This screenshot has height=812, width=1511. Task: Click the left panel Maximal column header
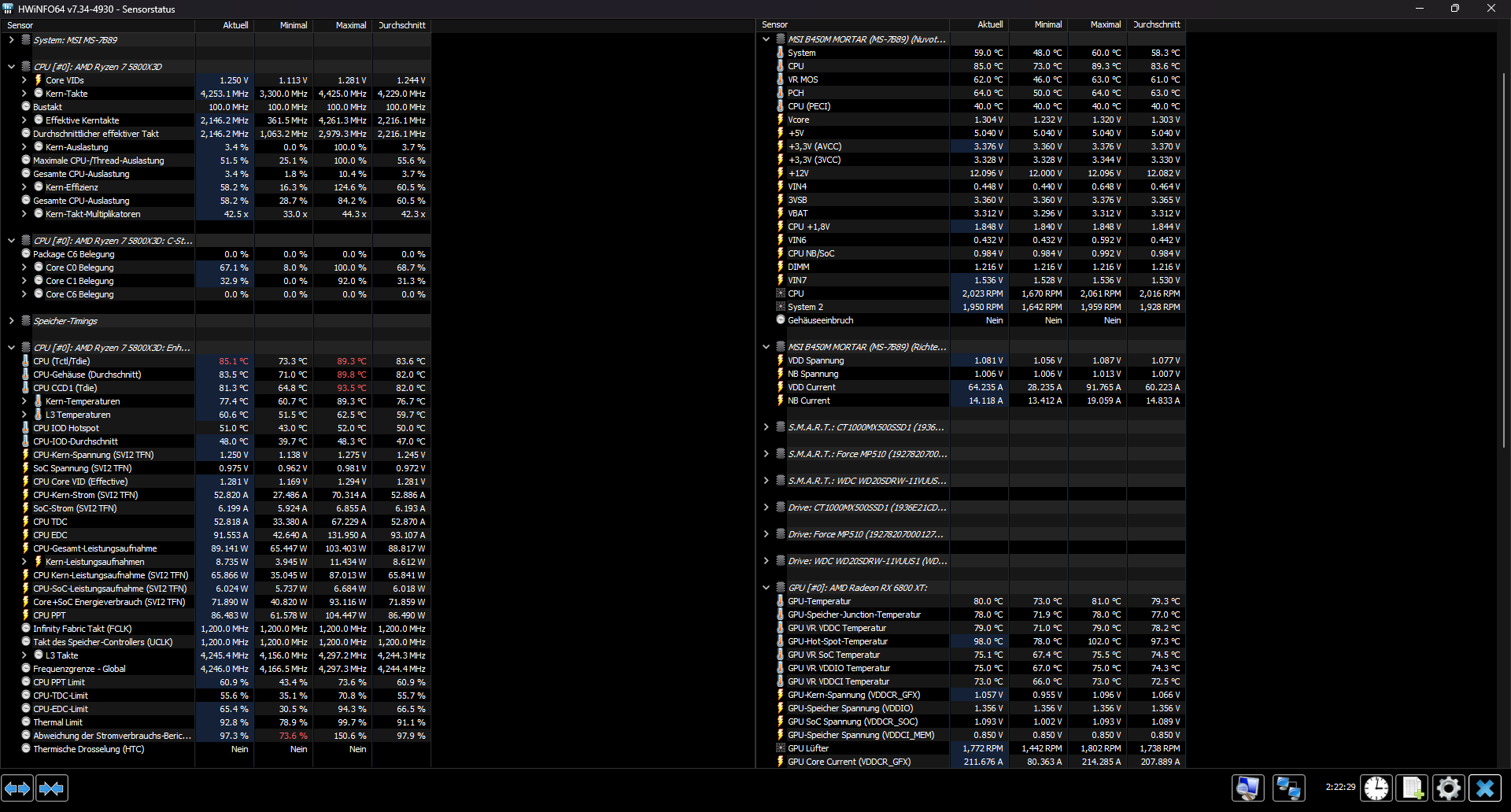[342, 25]
